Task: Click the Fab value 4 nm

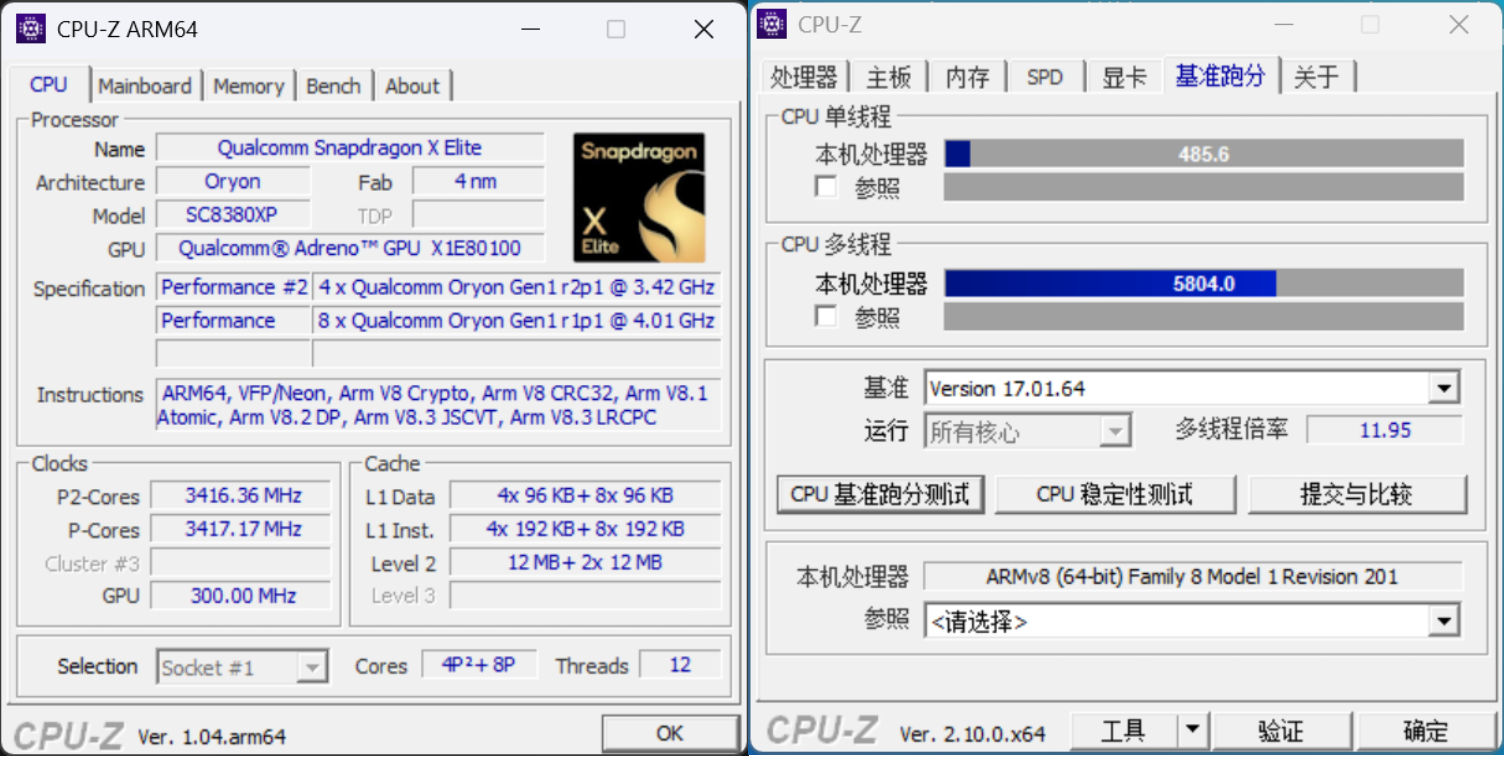Action: [x=478, y=182]
